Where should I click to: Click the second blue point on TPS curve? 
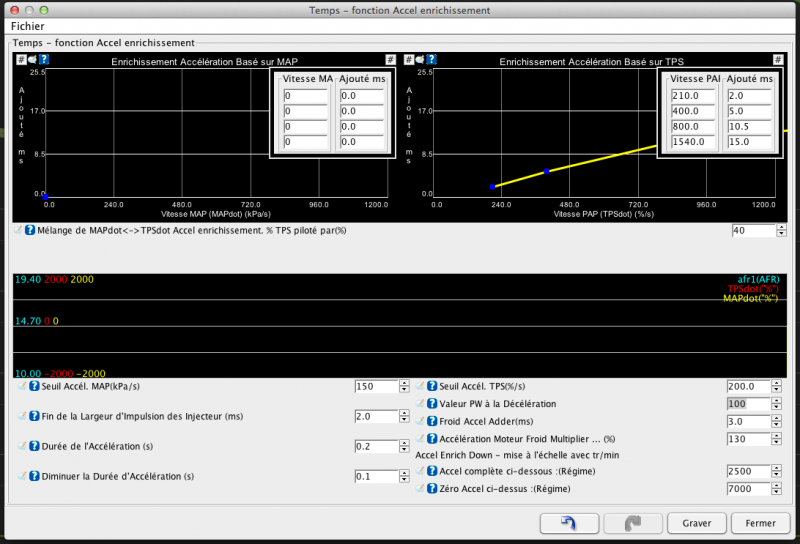coord(546,171)
